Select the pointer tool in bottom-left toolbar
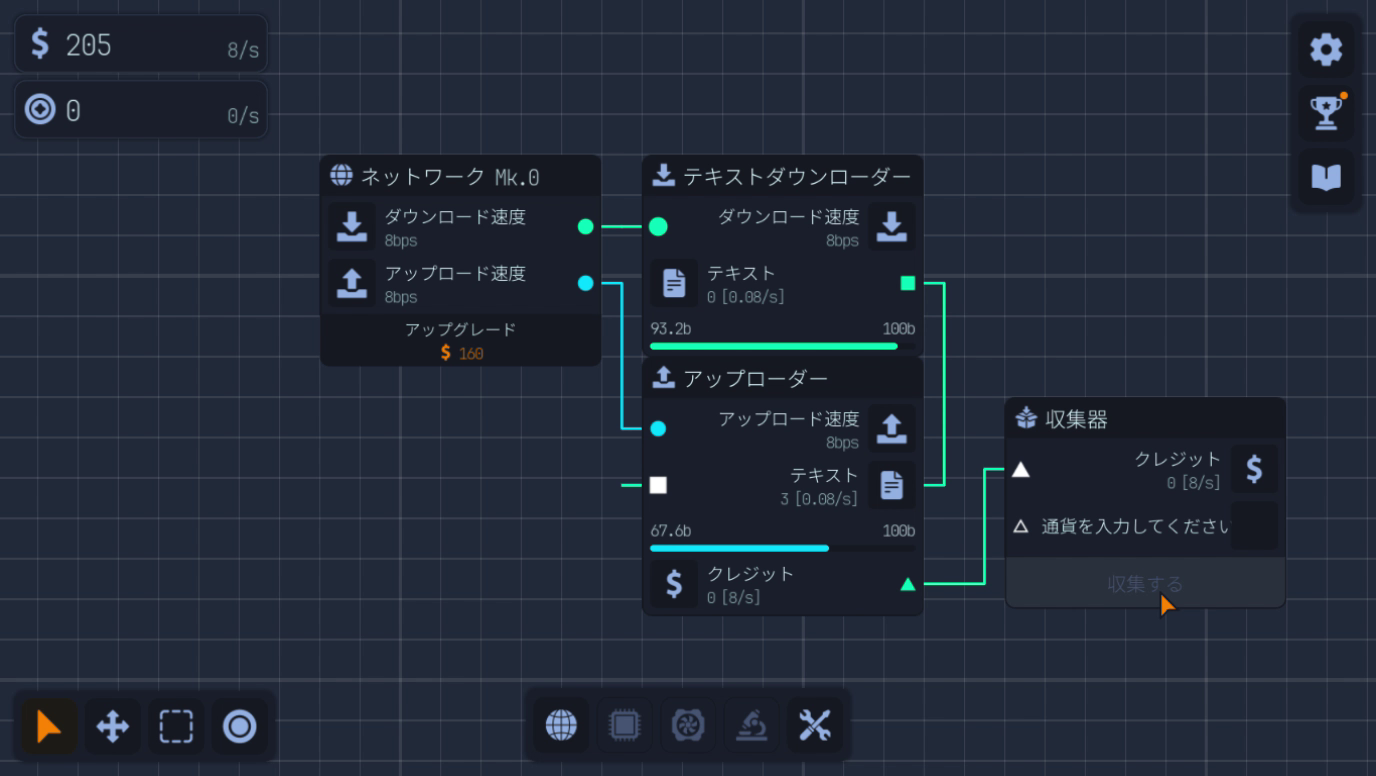 click(x=46, y=727)
